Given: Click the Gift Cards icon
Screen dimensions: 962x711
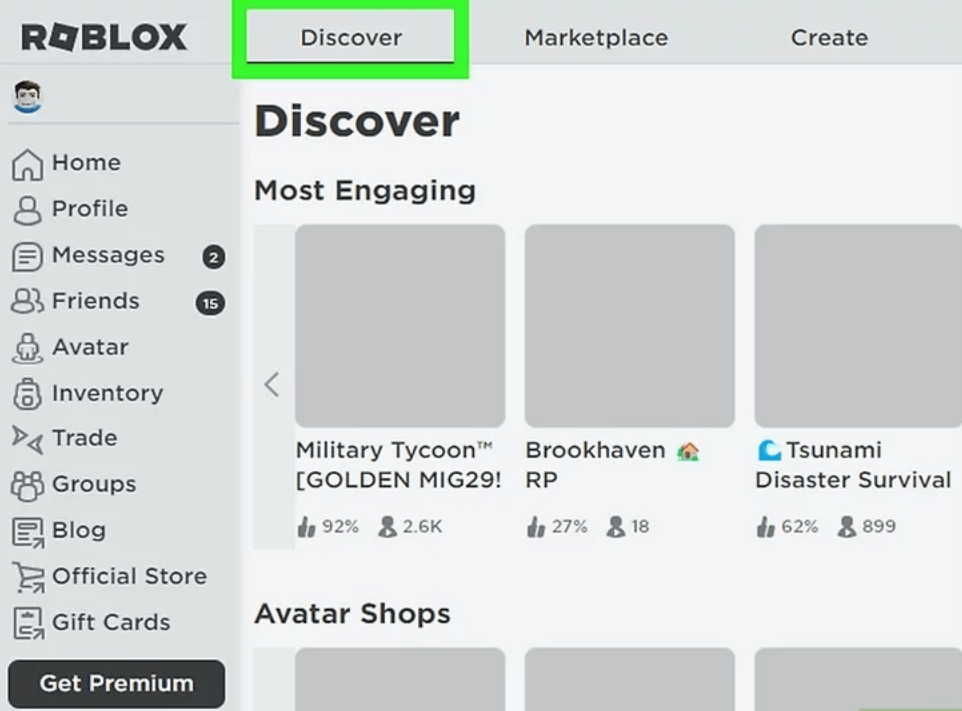Looking at the screenshot, I should pos(28,623).
